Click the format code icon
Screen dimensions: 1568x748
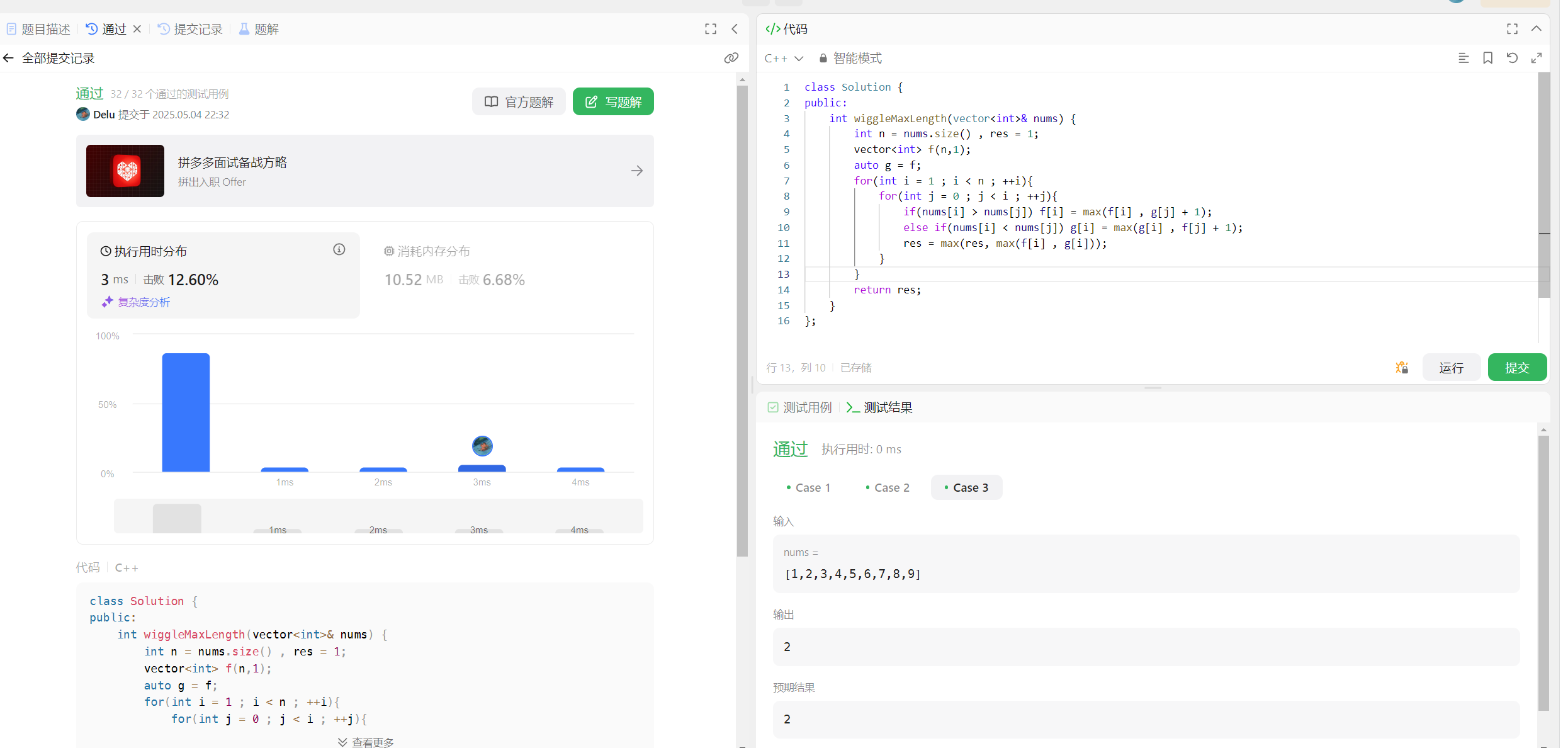(x=1464, y=58)
